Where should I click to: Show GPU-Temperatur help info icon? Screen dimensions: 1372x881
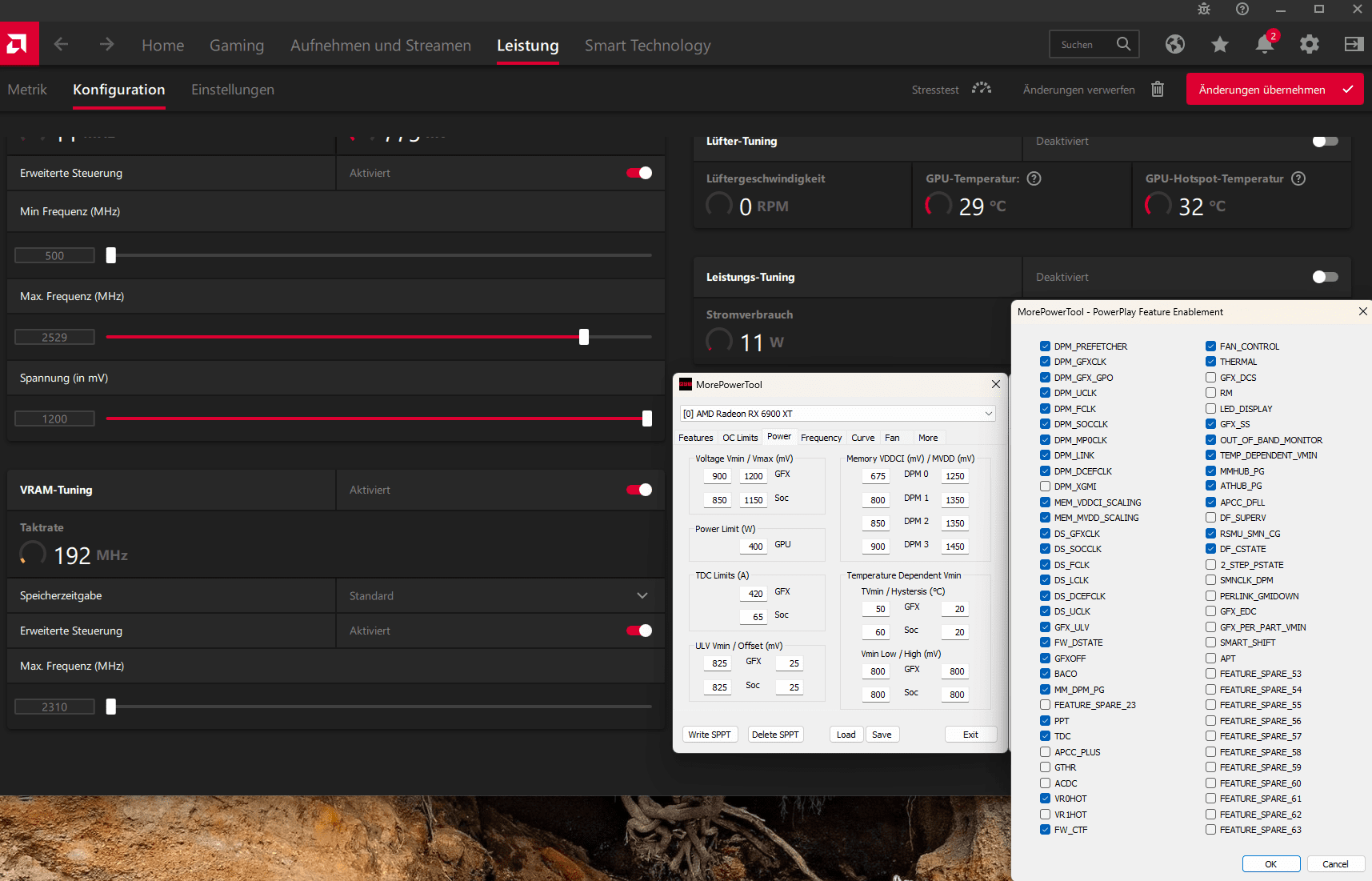(1034, 178)
